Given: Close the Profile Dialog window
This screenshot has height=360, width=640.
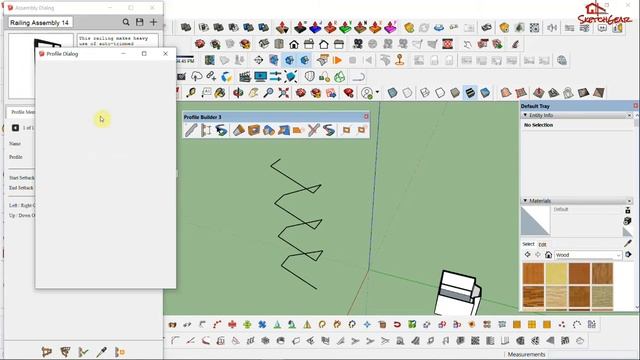Looking at the screenshot, I should click(165, 53).
